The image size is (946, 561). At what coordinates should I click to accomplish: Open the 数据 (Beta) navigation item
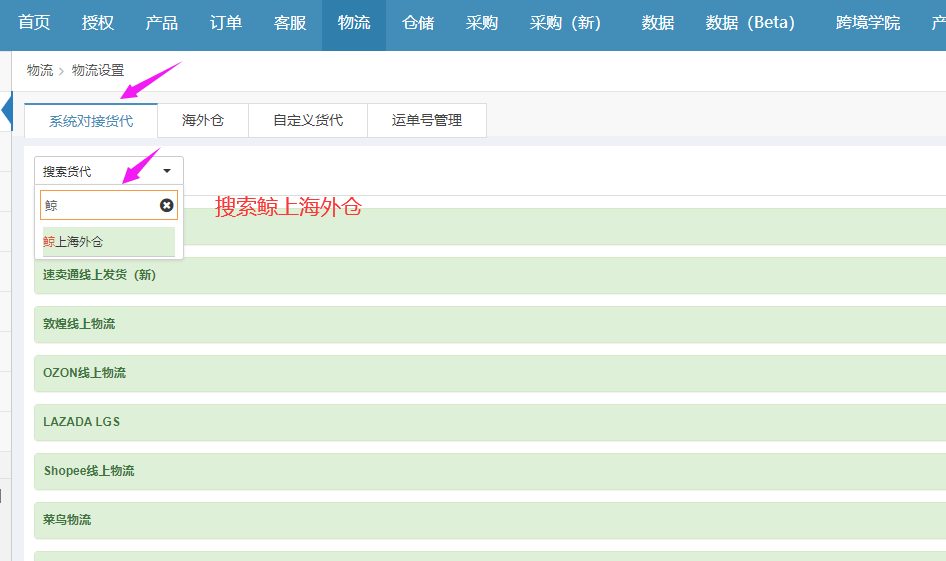point(750,23)
